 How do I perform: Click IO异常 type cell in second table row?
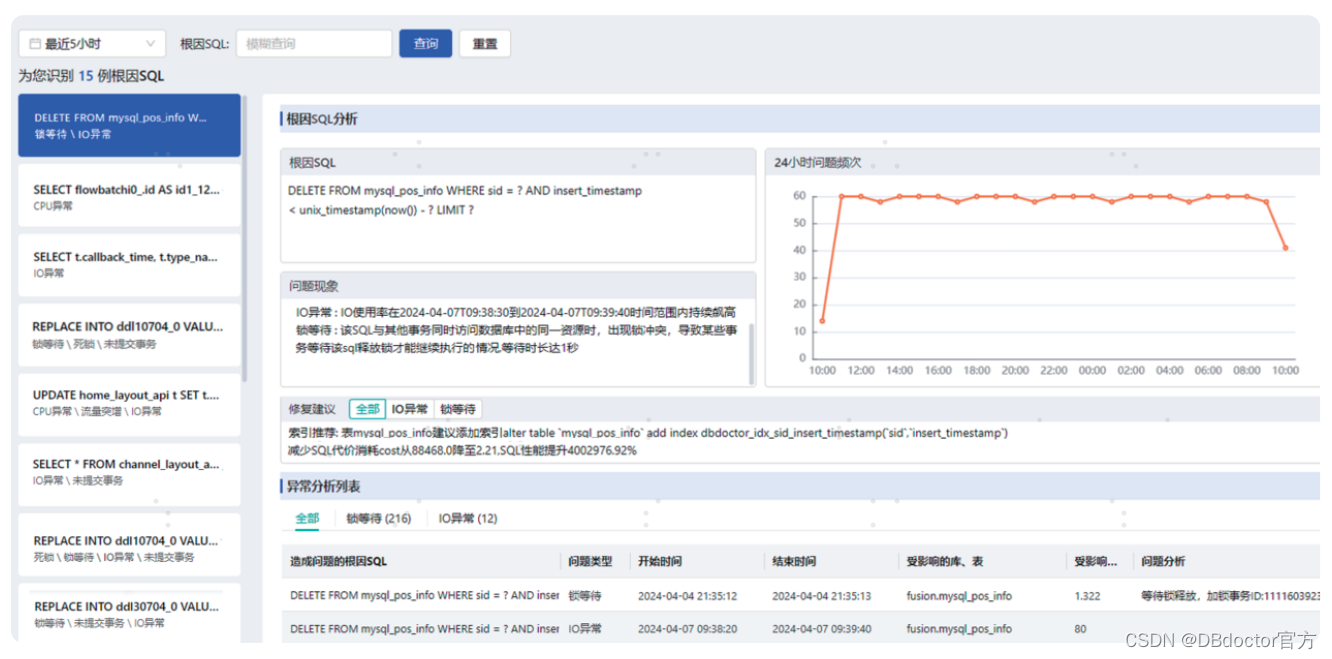(585, 629)
